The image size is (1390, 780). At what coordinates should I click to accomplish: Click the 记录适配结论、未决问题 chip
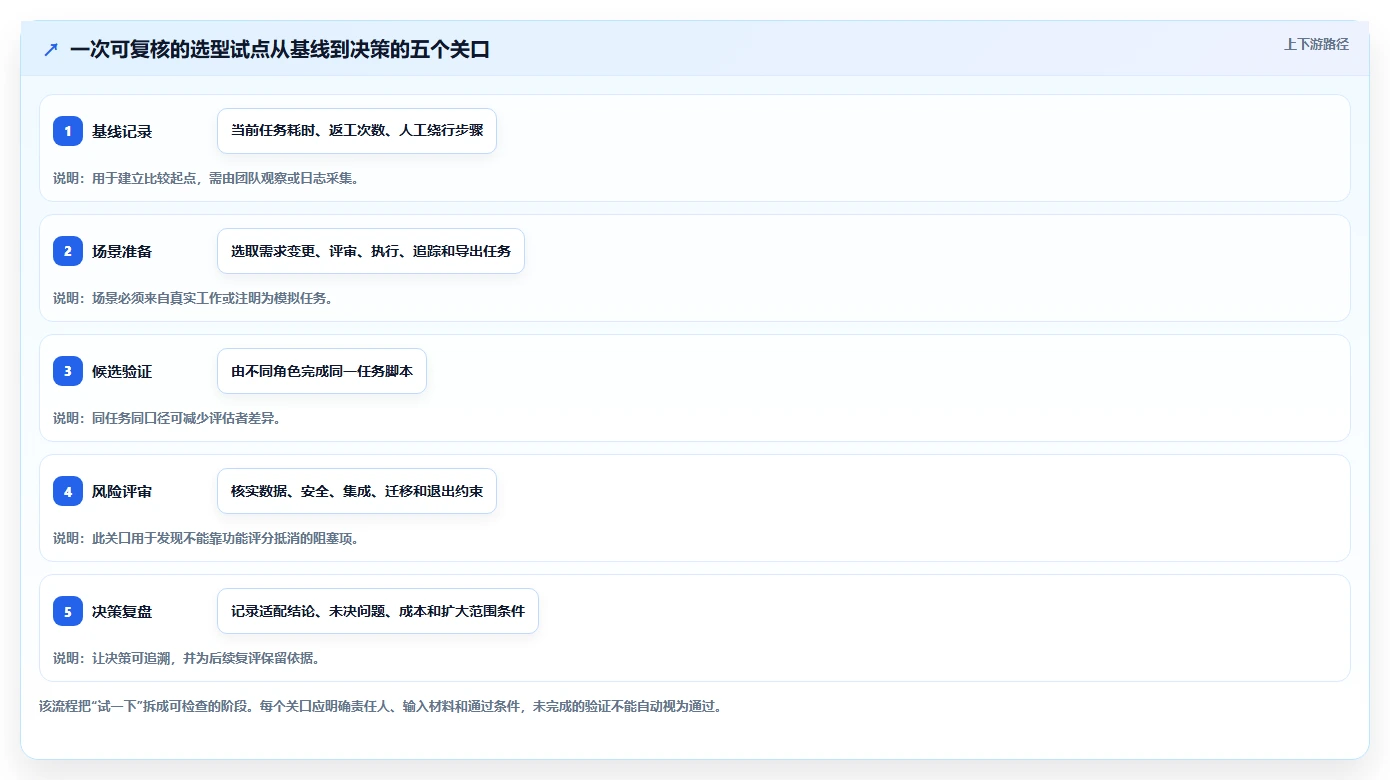click(x=378, y=611)
